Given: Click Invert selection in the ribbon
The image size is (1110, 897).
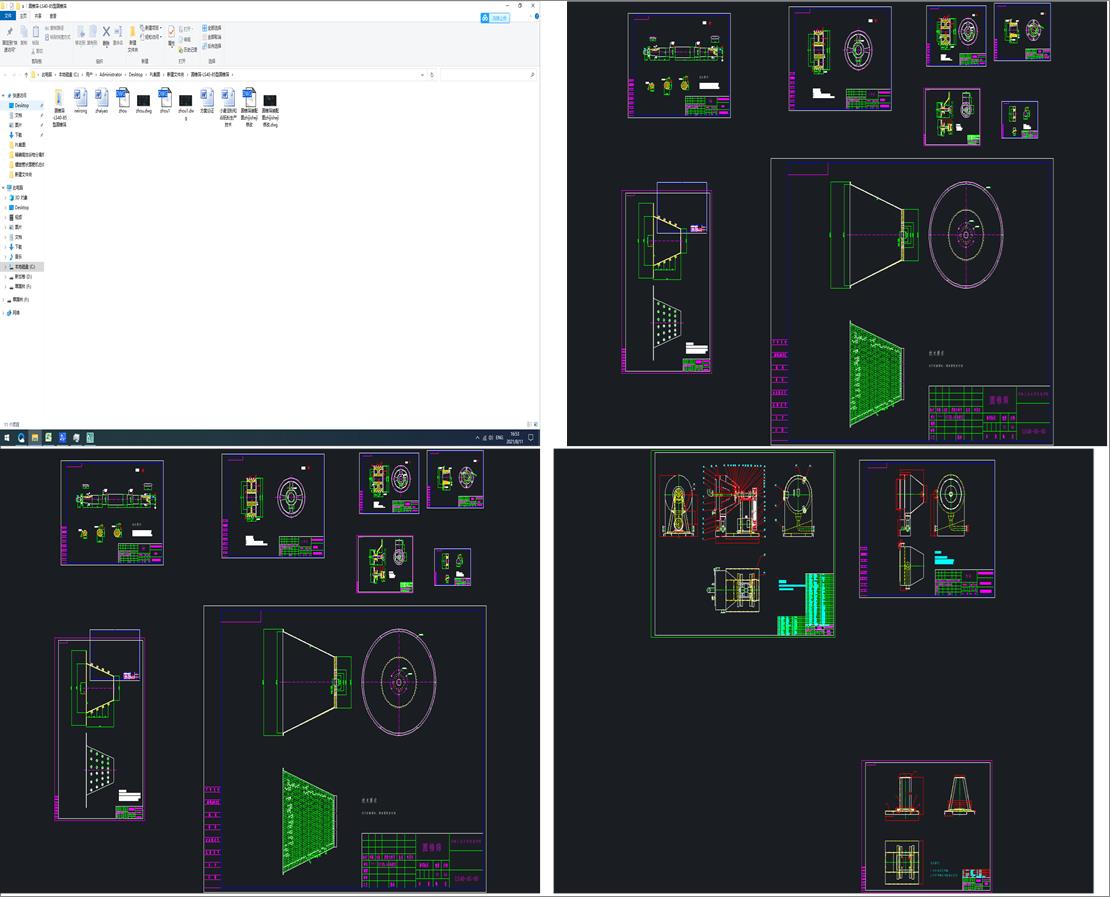Looking at the screenshot, I should [212, 46].
